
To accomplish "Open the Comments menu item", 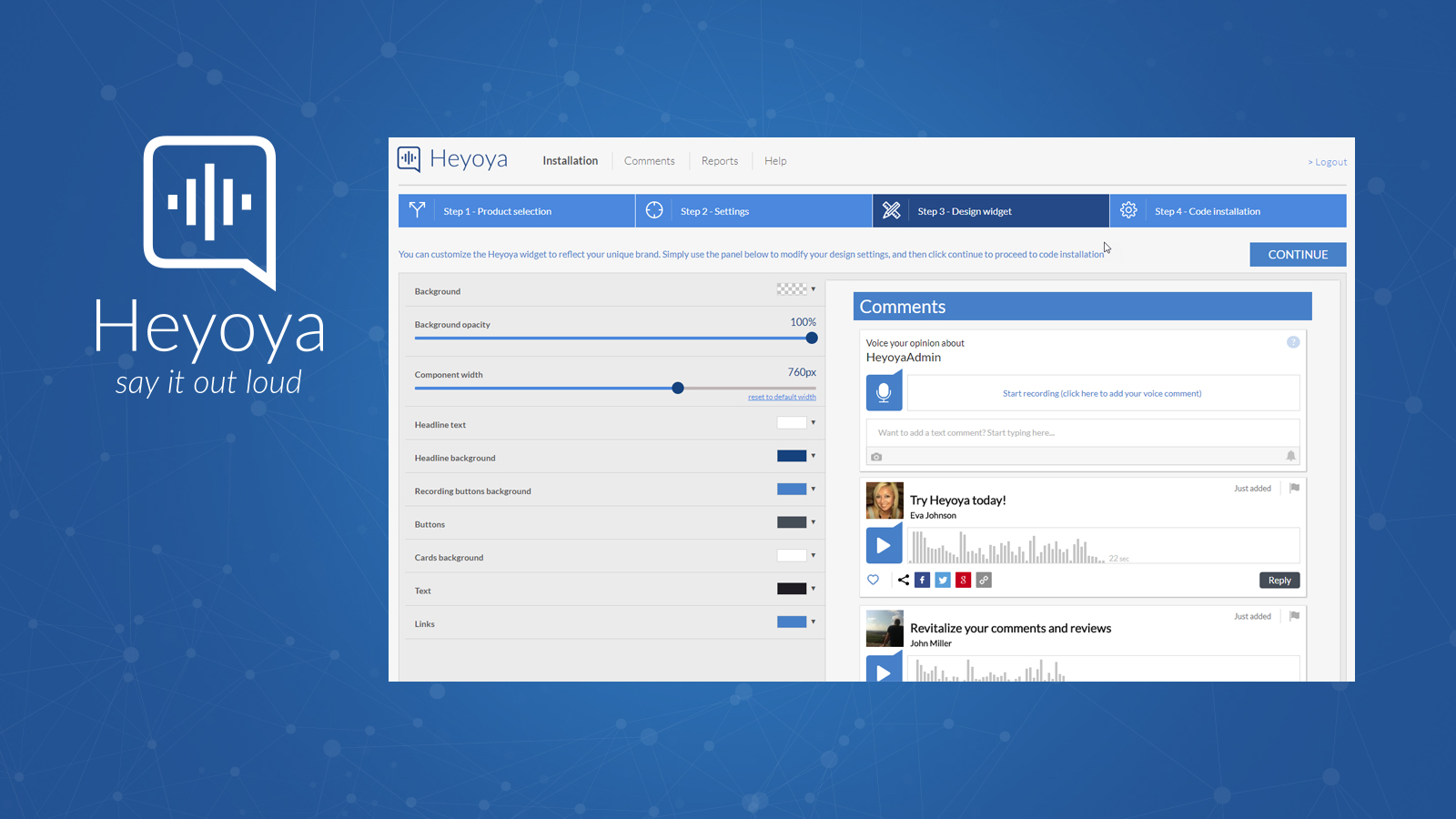I will 650,161.
